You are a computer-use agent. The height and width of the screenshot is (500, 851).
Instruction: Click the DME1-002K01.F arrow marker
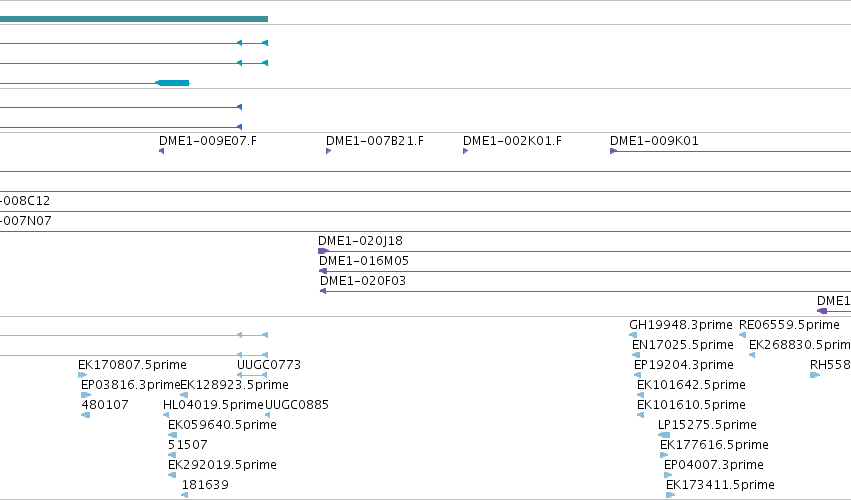tap(465, 151)
